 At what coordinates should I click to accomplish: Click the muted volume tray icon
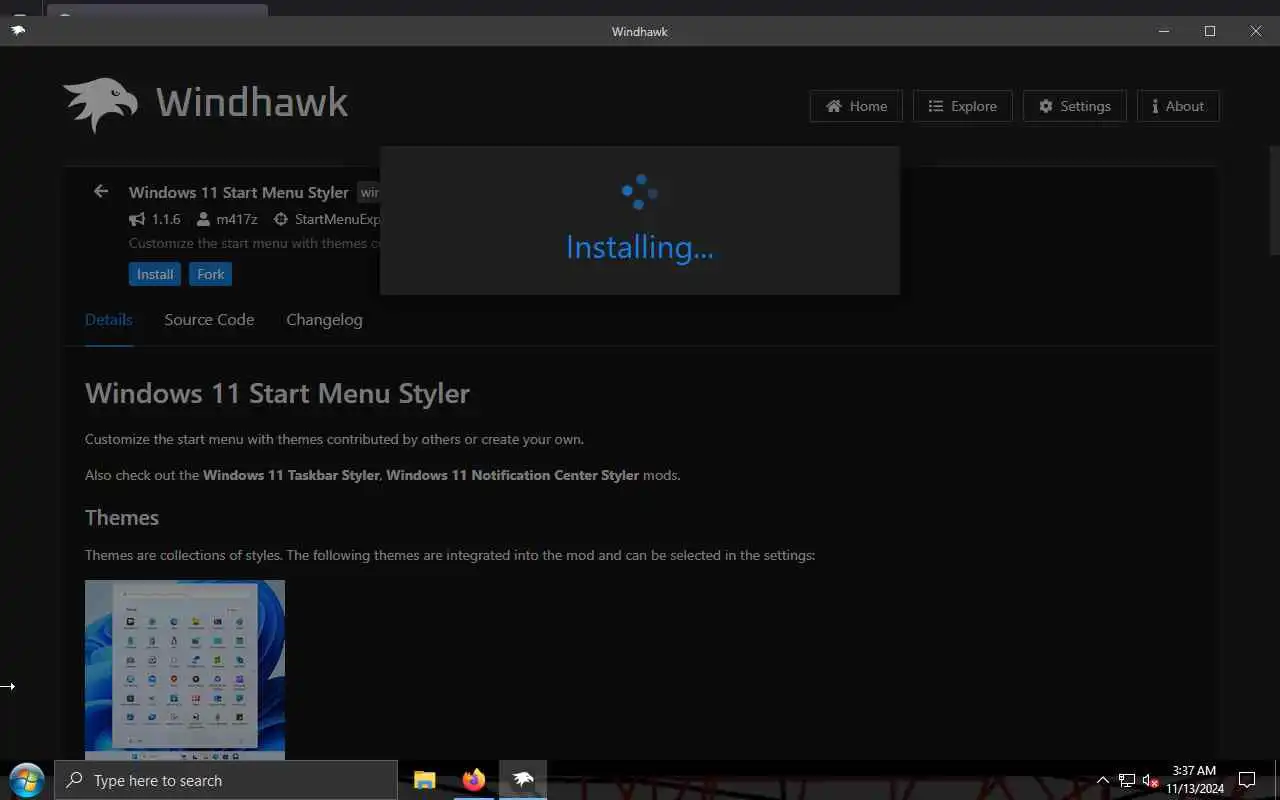pyautogui.click(x=1150, y=780)
